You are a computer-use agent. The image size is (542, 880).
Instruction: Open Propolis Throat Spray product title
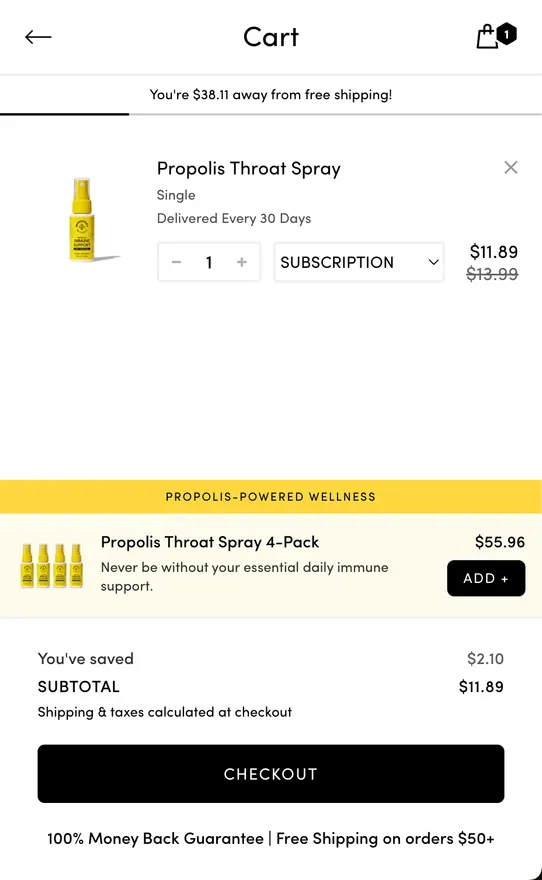tap(249, 168)
